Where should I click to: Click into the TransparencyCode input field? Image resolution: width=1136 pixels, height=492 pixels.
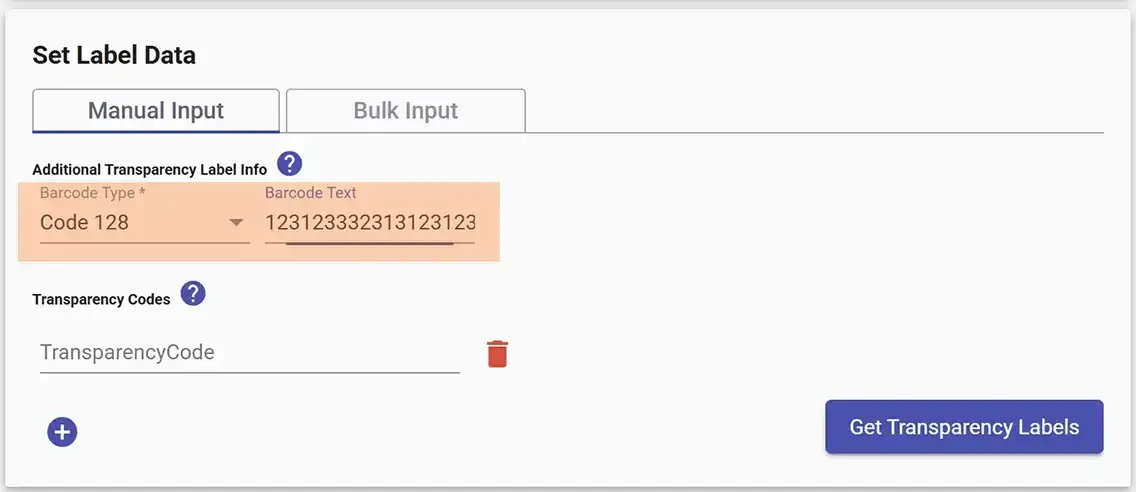click(x=250, y=353)
